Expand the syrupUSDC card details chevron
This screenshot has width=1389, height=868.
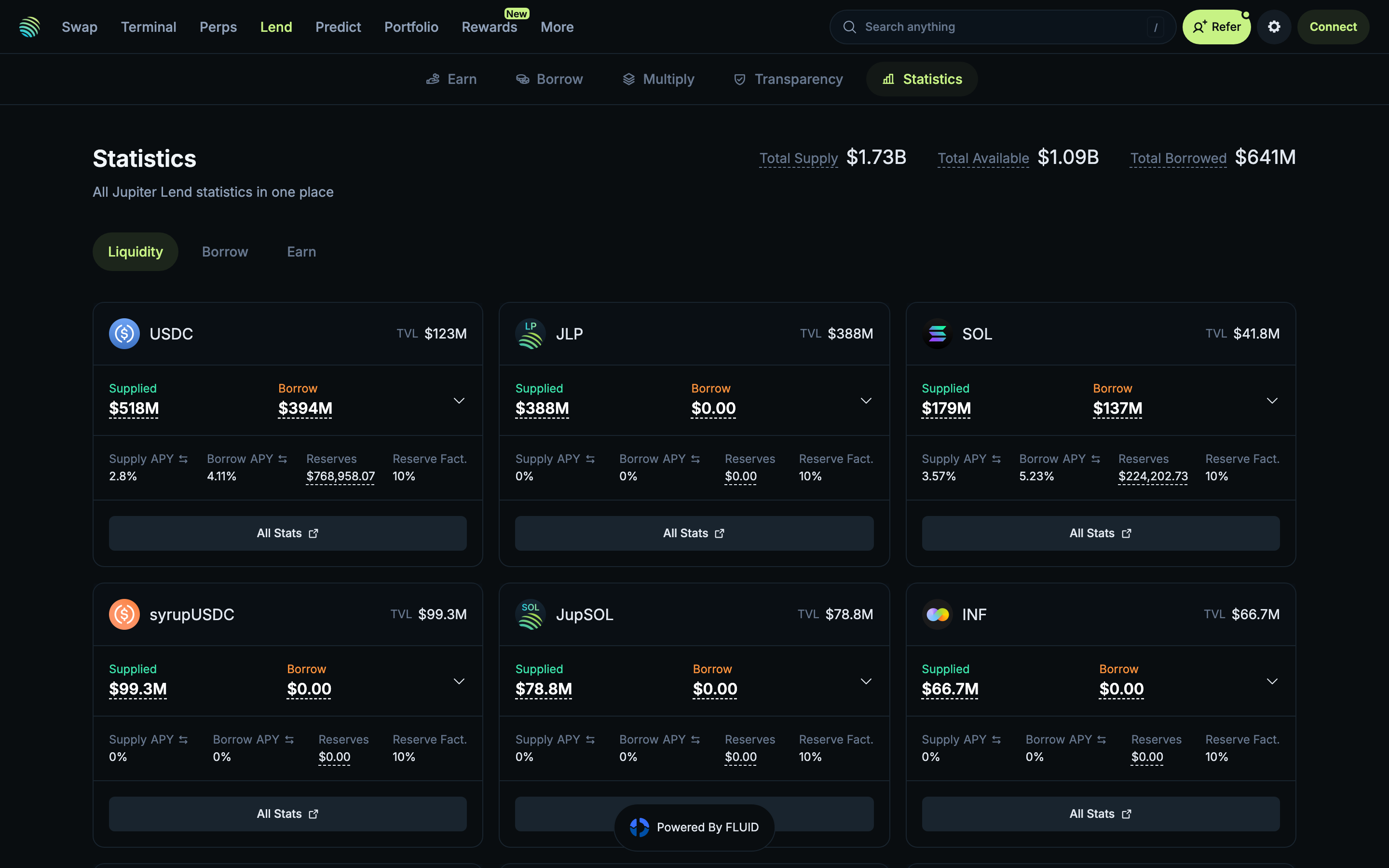click(x=460, y=681)
